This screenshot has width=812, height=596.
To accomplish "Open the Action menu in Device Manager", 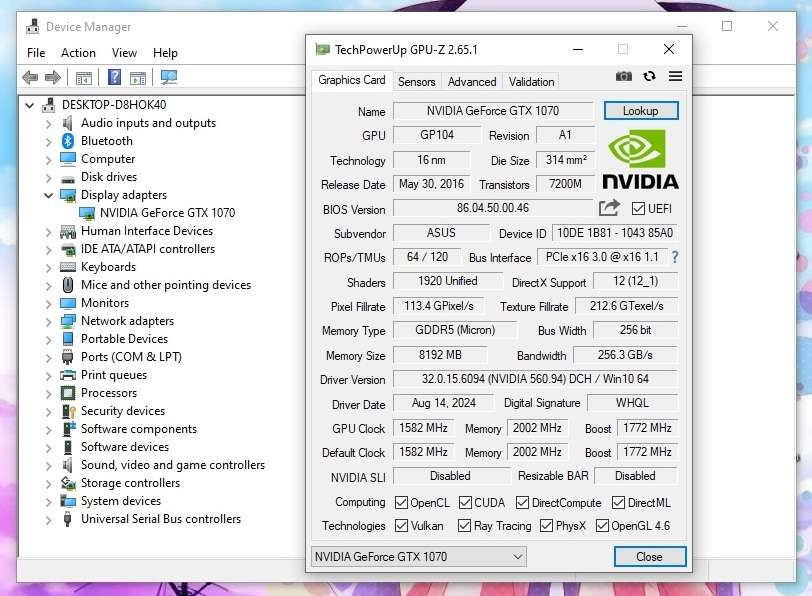I will point(78,52).
